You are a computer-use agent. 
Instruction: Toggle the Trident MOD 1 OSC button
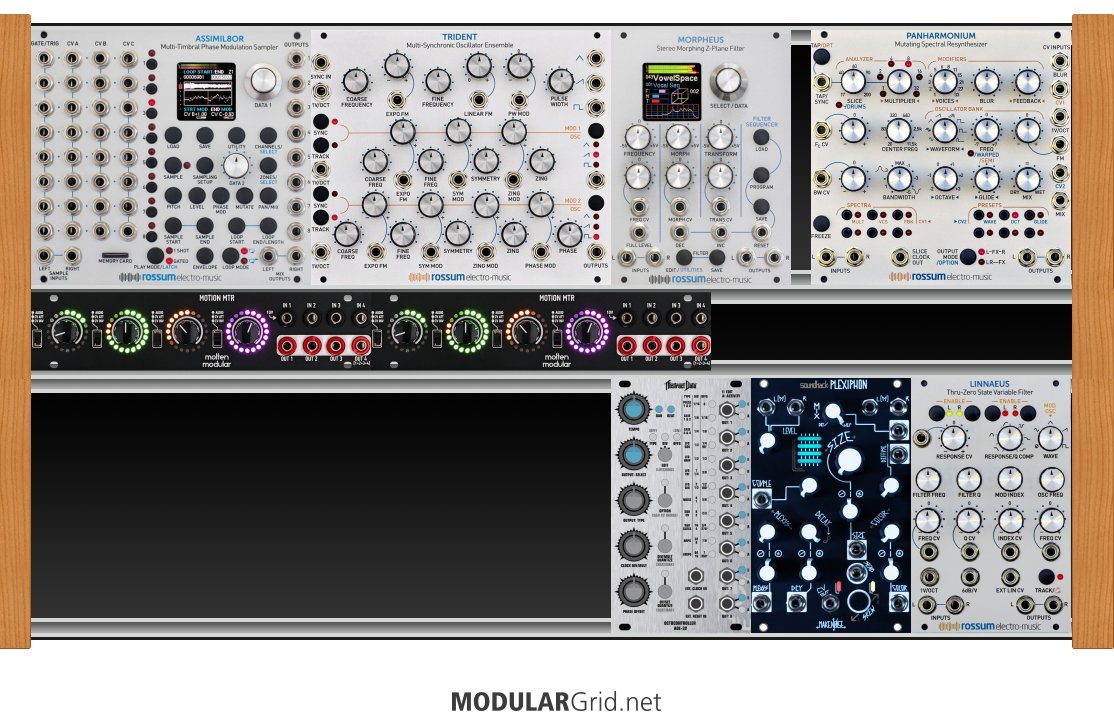click(595, 131)
